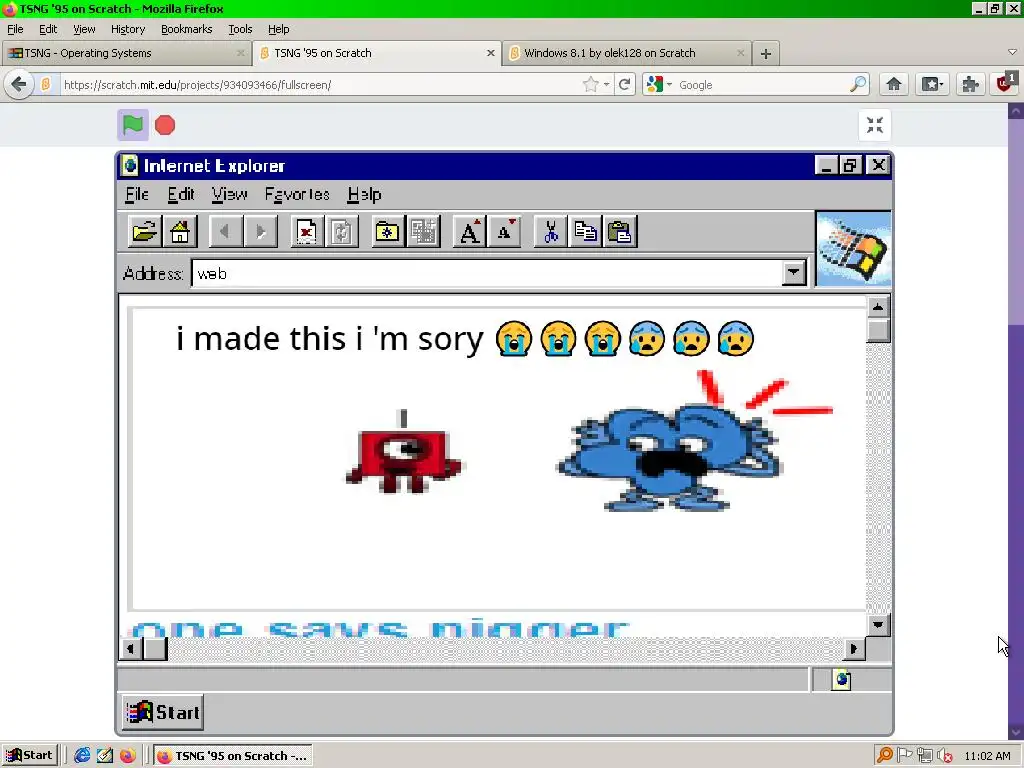Open Firefox's Bookmarks menu
The height and width of the screenshot is (768, 1024).
187,29
